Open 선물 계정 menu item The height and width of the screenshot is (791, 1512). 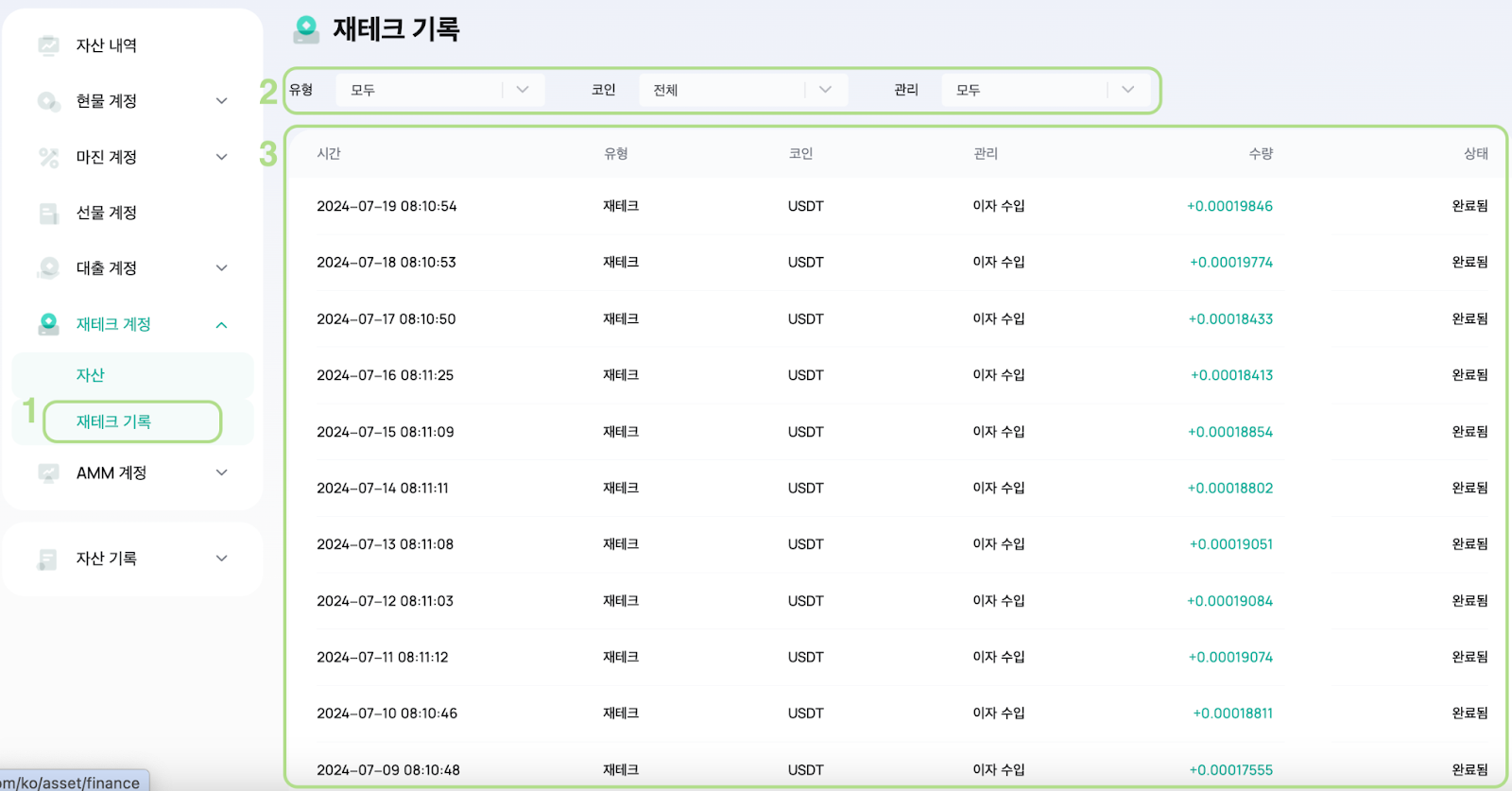107,213
